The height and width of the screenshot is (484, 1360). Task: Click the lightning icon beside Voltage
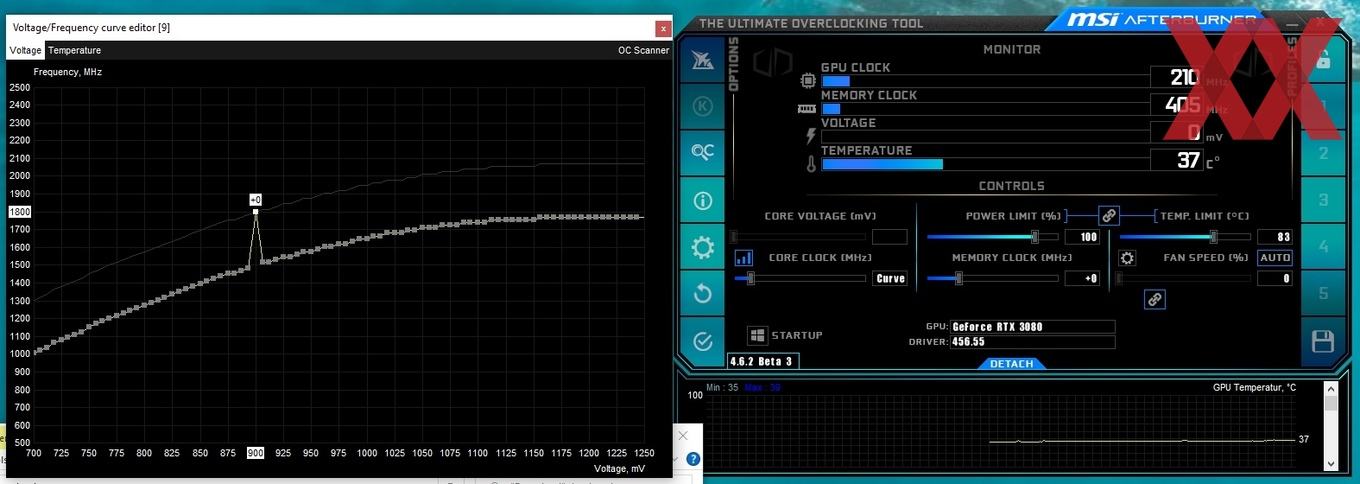point(811,136)
